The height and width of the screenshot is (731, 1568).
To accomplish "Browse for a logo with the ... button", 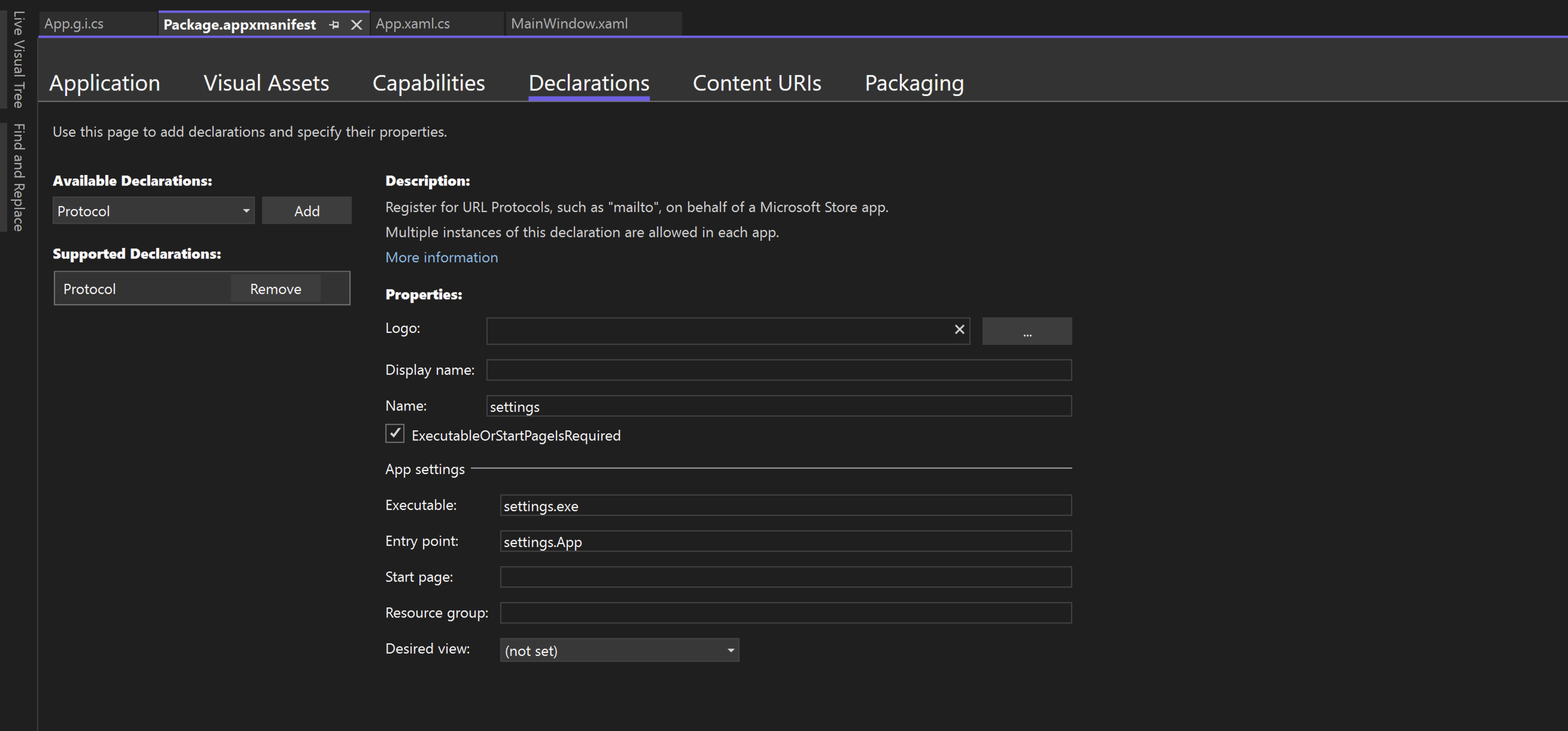I will point(1027,330).
